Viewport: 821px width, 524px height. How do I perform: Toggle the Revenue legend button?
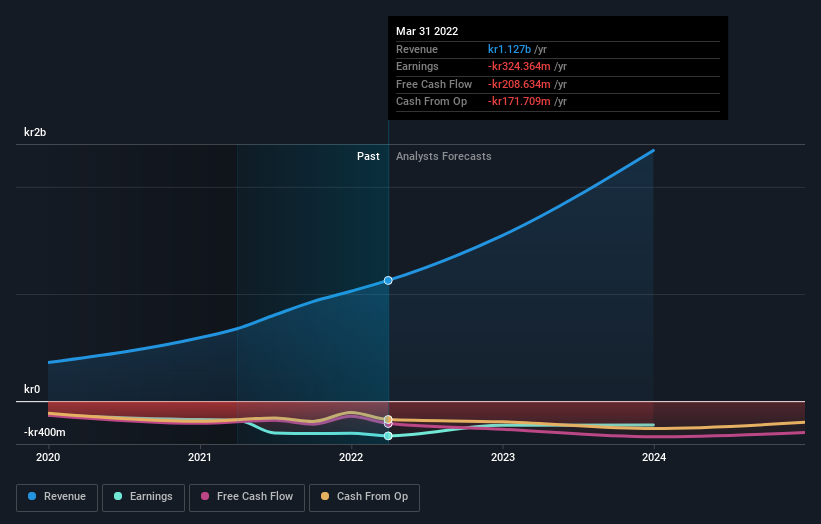coord(57,497)
